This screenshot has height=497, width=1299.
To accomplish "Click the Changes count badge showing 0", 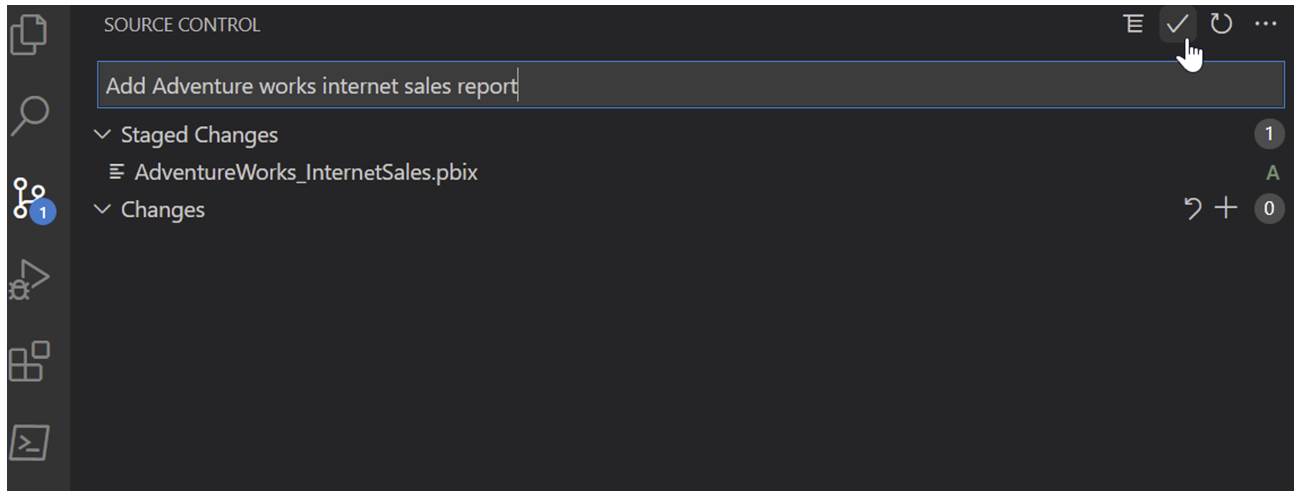I will [1268, 208].
